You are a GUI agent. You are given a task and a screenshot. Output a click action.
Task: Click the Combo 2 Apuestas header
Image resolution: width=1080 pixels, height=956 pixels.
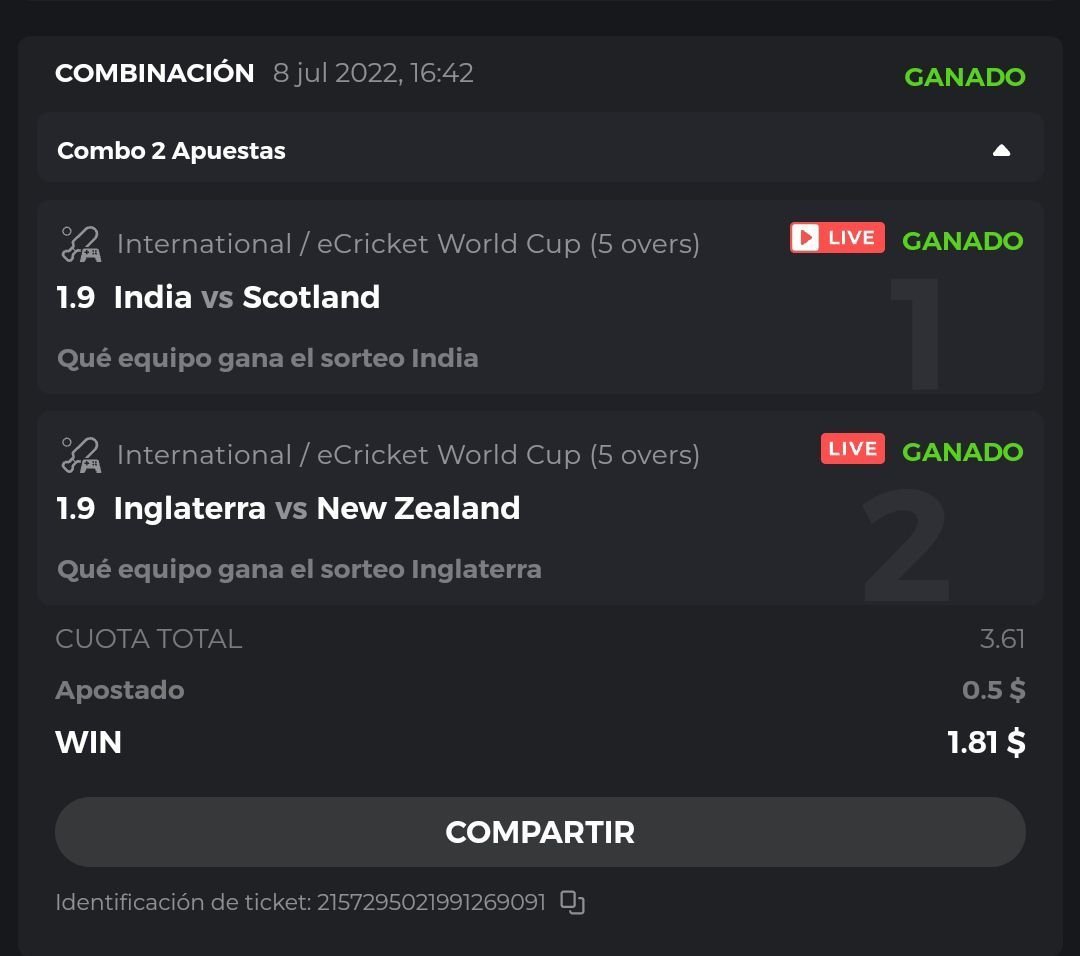172,151
